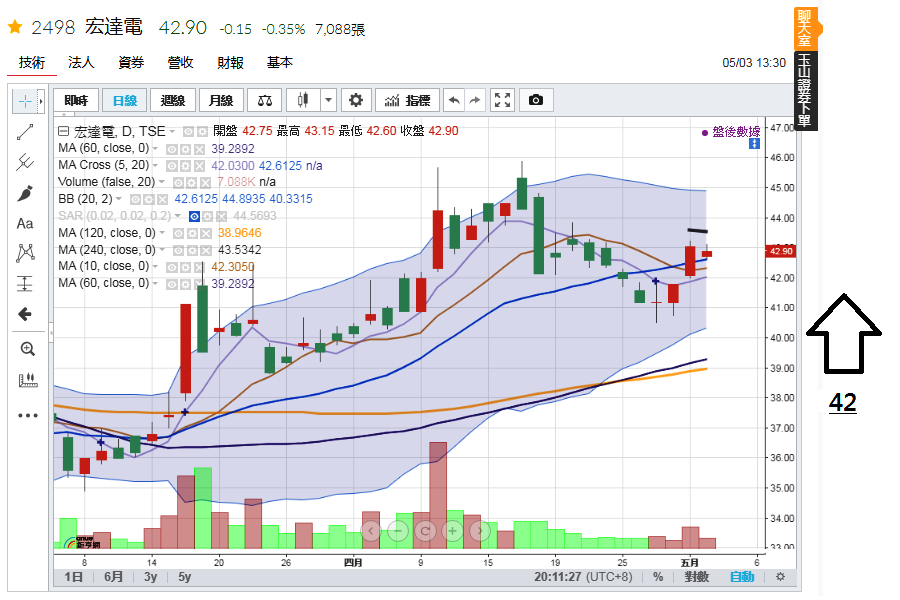Click the black back arrow in left toolbar
Image resolution: width=900 pixels, height=600 pixels.
[x=25, y=314]
